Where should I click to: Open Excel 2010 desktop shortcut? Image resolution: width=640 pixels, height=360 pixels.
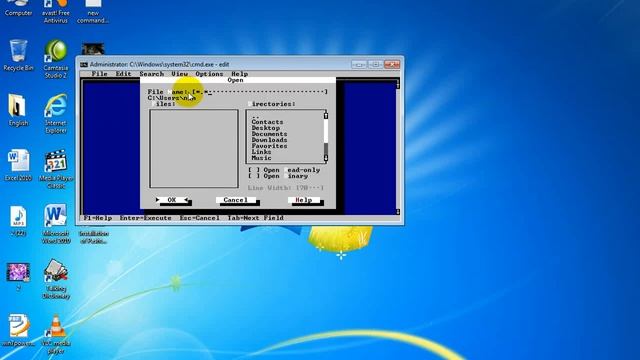(18, 165)
